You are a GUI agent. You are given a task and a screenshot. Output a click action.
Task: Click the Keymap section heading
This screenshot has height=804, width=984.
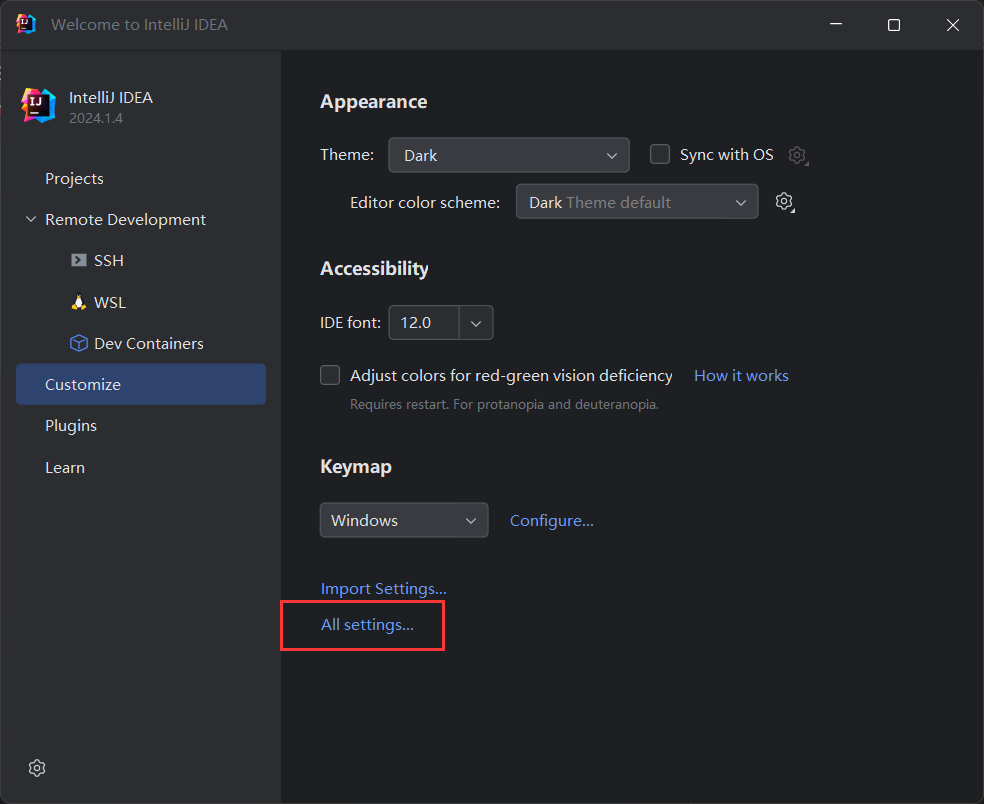(x=356, y=467)
